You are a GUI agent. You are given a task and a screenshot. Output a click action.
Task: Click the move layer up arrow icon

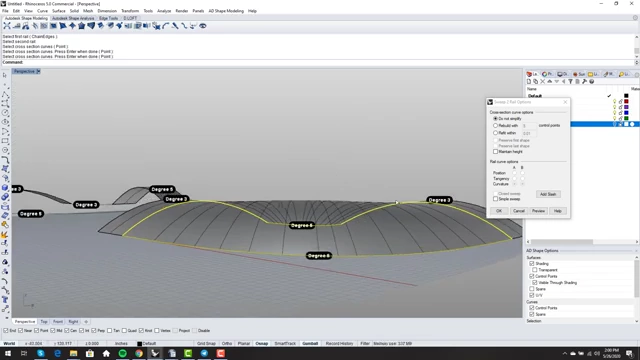pyautogui.click(x=549, y=82)
